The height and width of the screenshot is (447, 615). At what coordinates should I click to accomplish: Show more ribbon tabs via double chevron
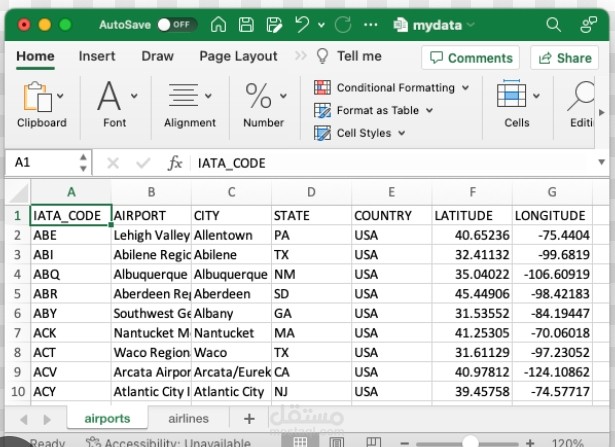[300, 56]
